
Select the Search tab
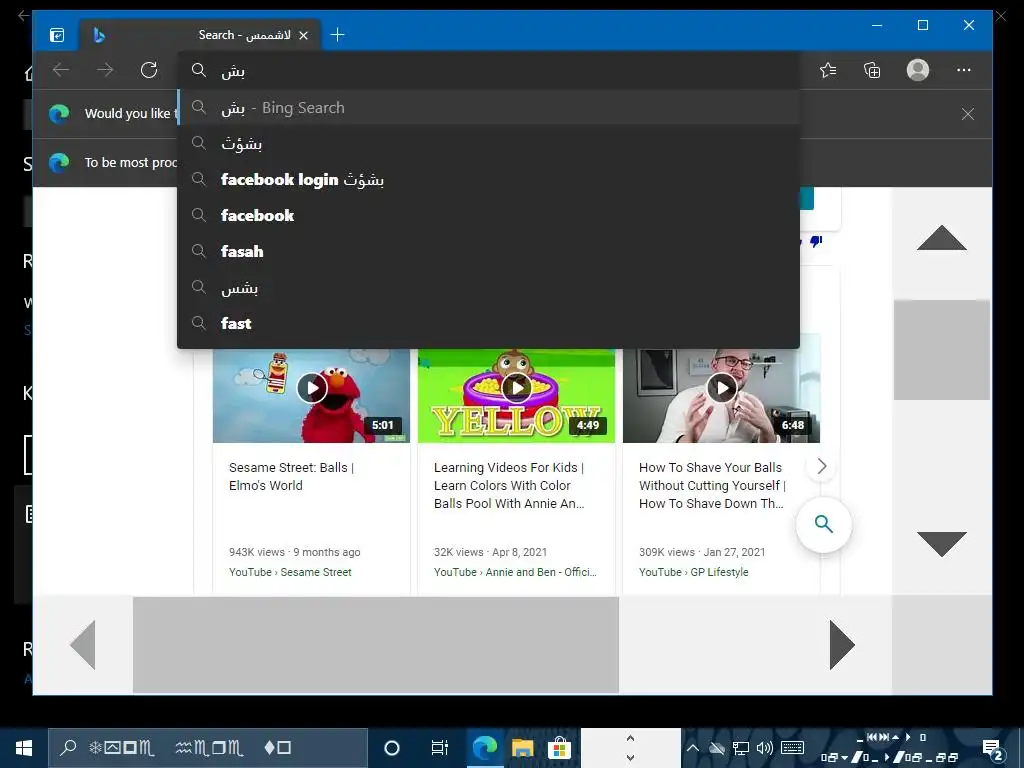pyautogui.click(x=200, y=35)
